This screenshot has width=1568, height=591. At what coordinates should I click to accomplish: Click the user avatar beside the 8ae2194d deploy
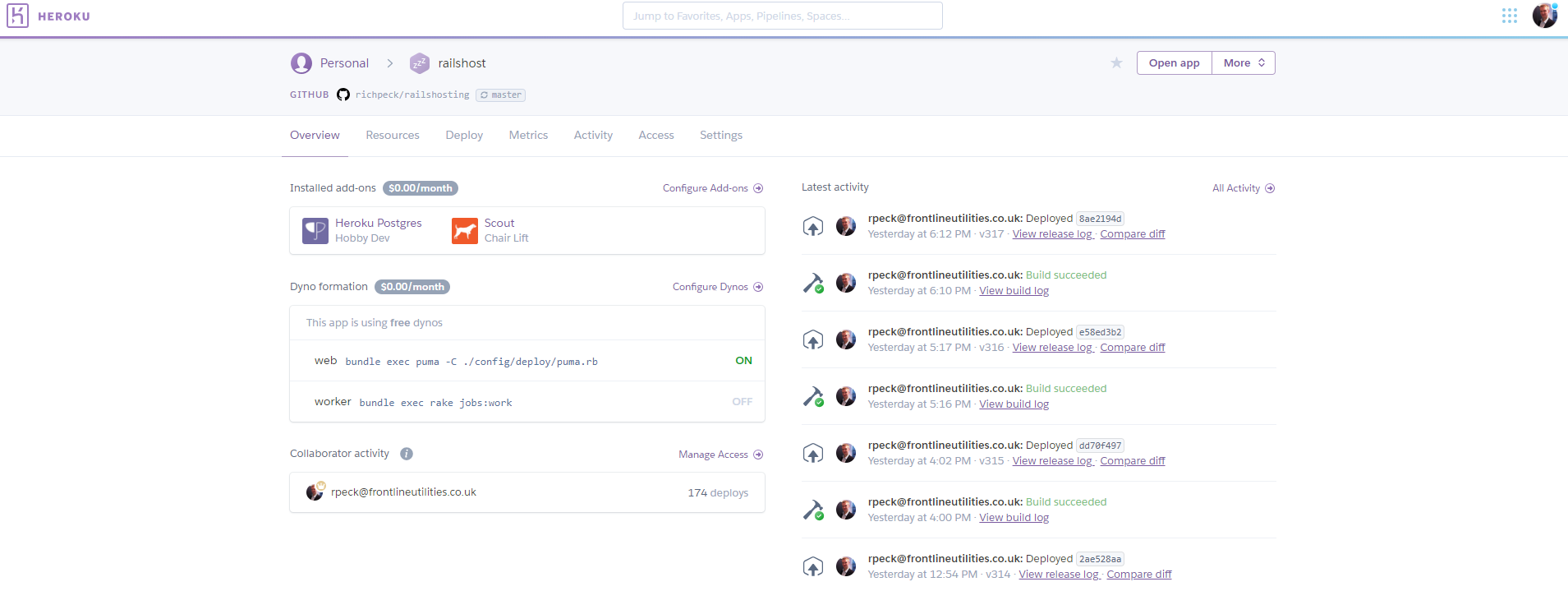tap(846, 226)
